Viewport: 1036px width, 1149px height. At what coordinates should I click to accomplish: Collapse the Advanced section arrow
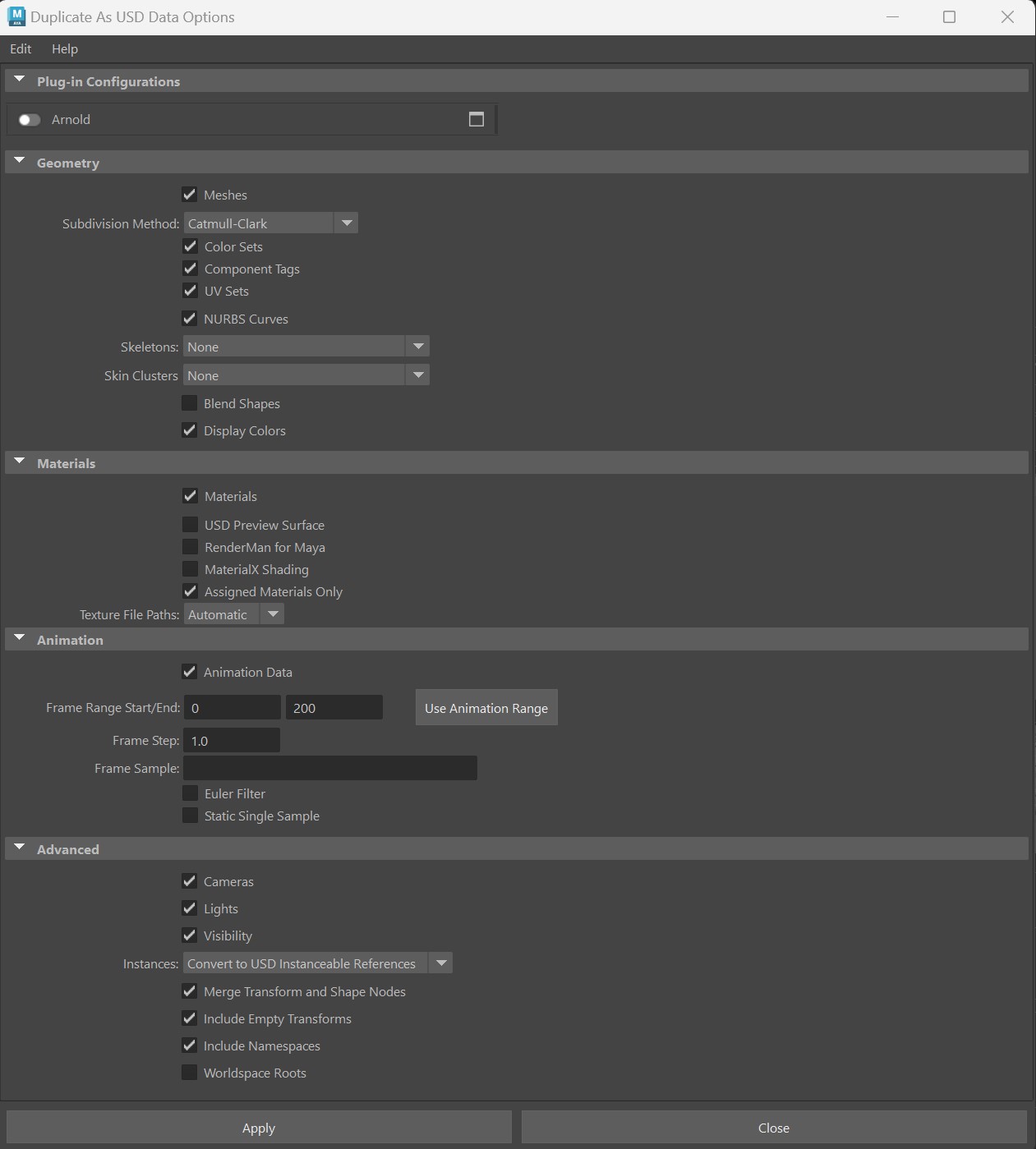[20, 848]
